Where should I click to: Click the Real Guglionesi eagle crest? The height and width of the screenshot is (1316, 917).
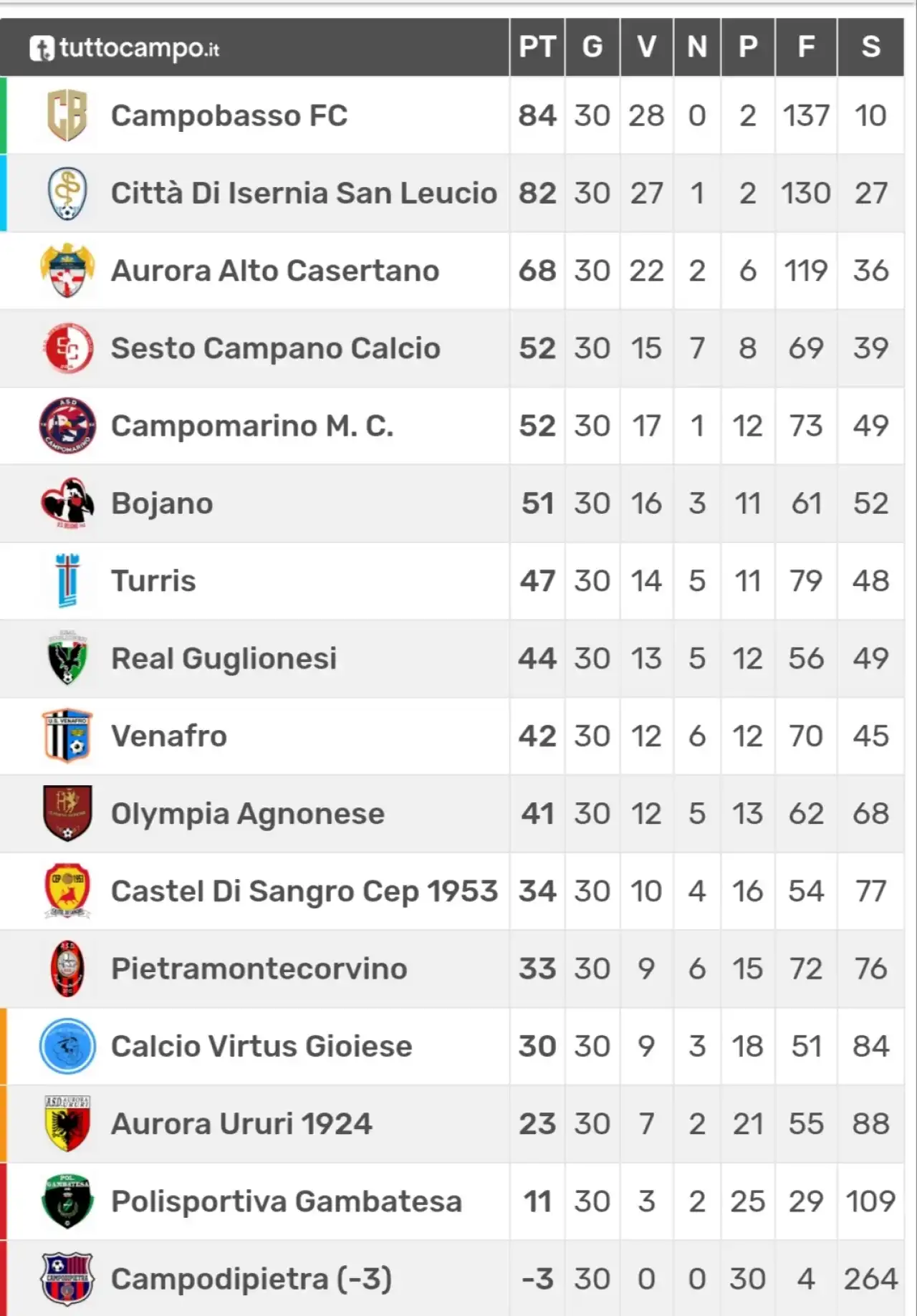pyautogui.click(x=67, y=658)
